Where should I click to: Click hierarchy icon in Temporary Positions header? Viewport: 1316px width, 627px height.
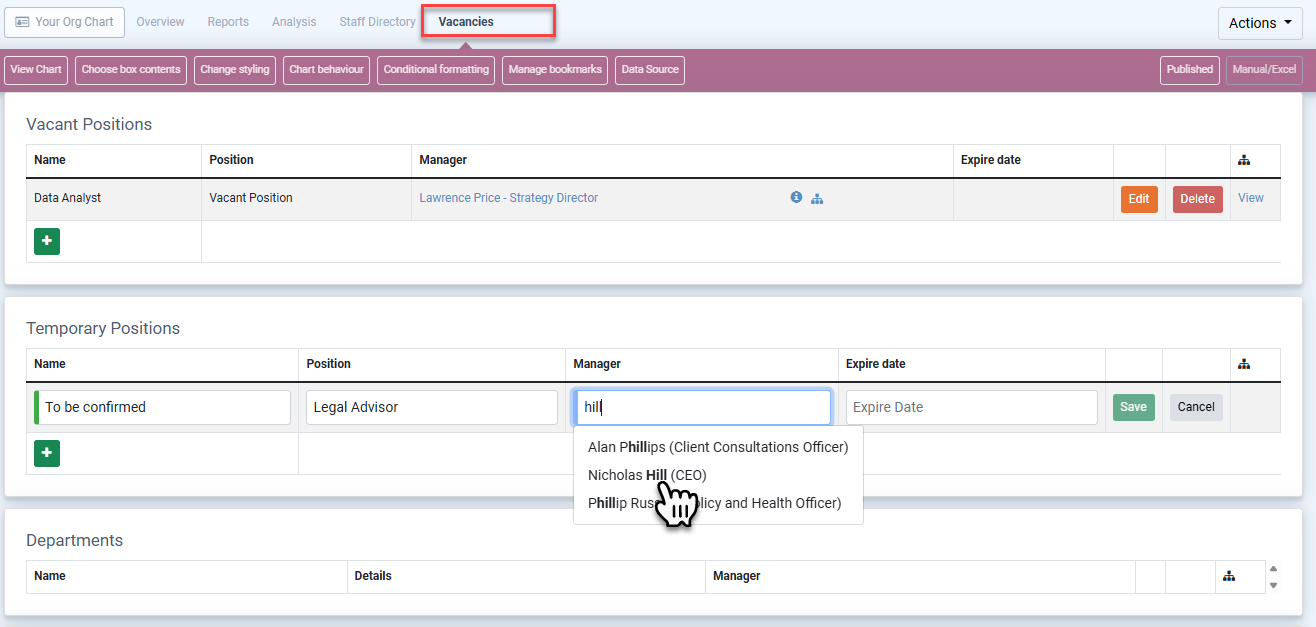coord(1244,364)
